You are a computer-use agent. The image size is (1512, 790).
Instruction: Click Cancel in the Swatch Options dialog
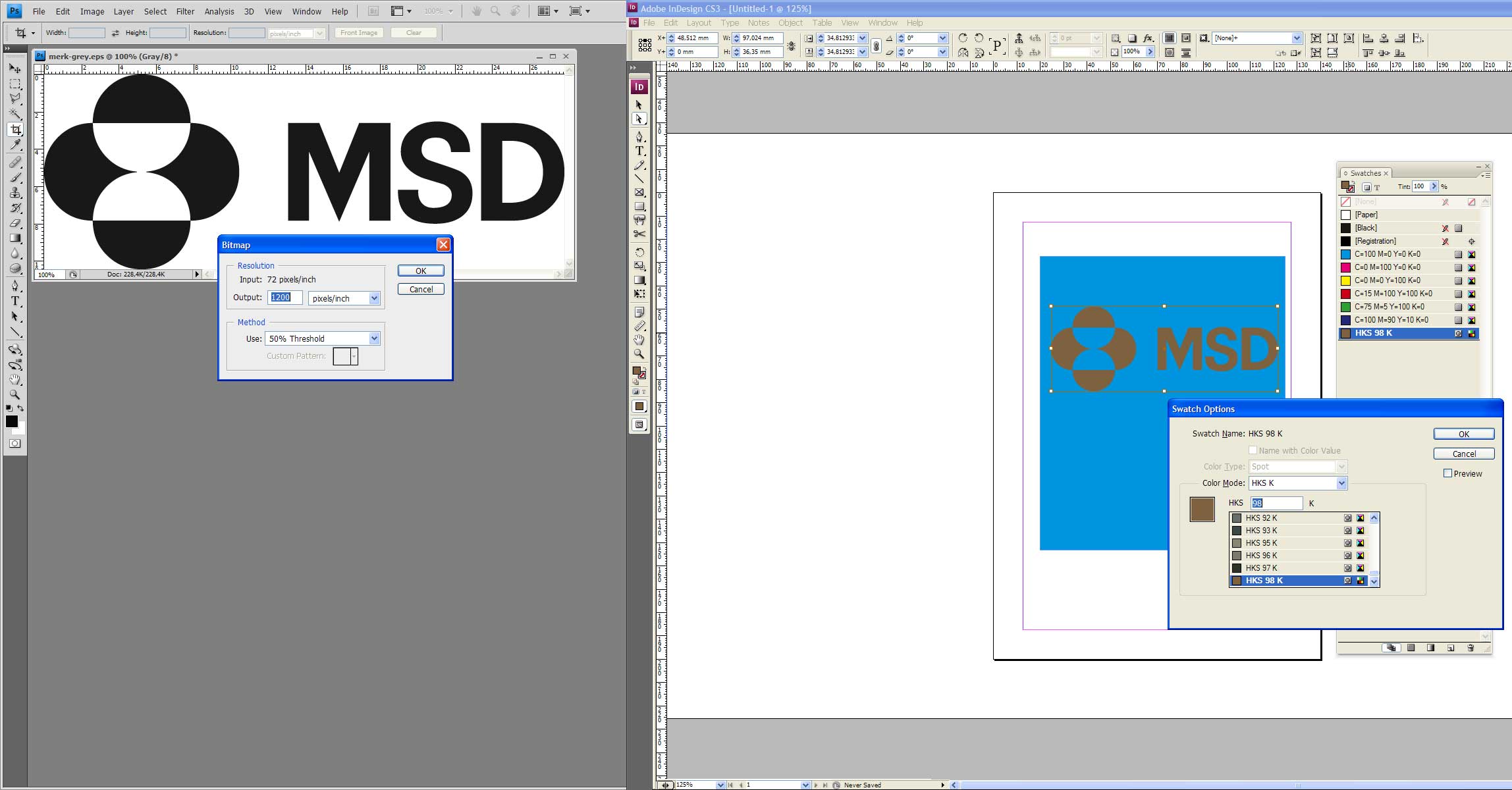[1464, 454]
